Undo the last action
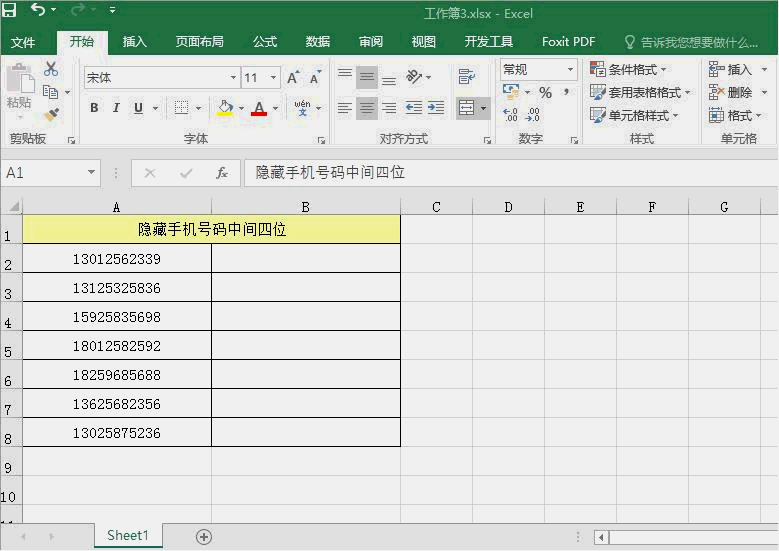779x551 pixels. click(x=38, y=9)
